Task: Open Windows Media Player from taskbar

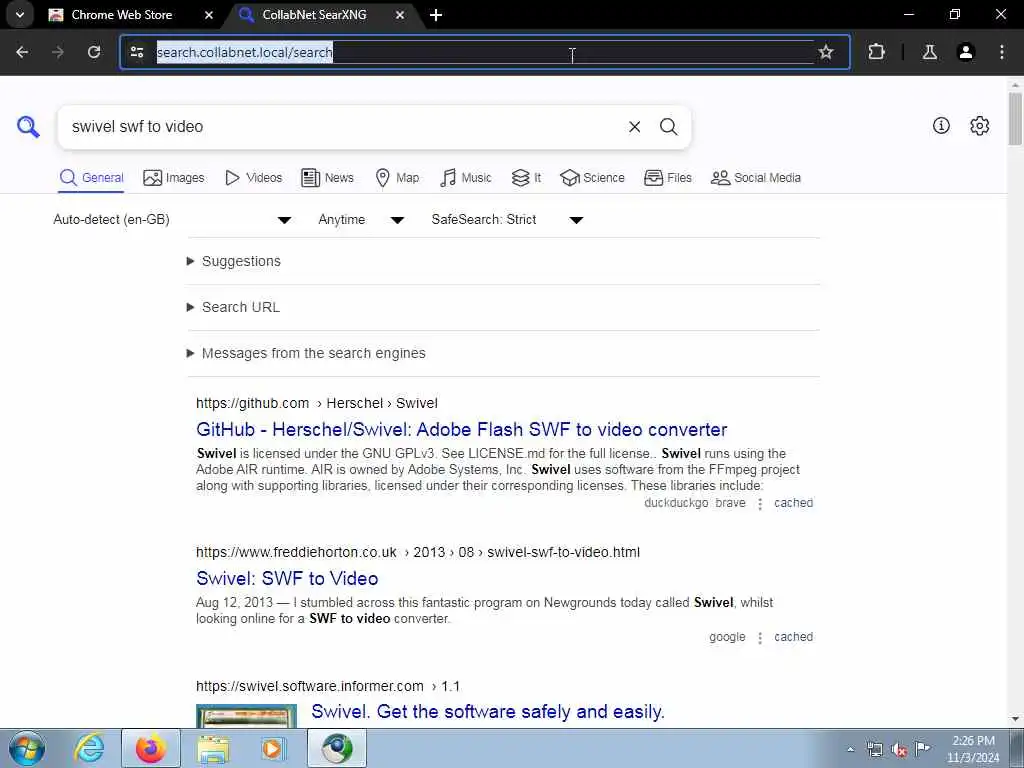Action: 274,748
